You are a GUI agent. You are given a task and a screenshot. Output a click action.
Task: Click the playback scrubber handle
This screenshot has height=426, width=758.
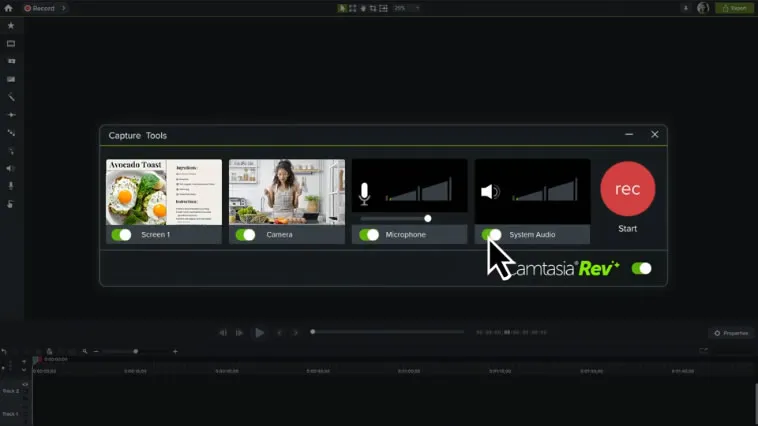[313, 332]
